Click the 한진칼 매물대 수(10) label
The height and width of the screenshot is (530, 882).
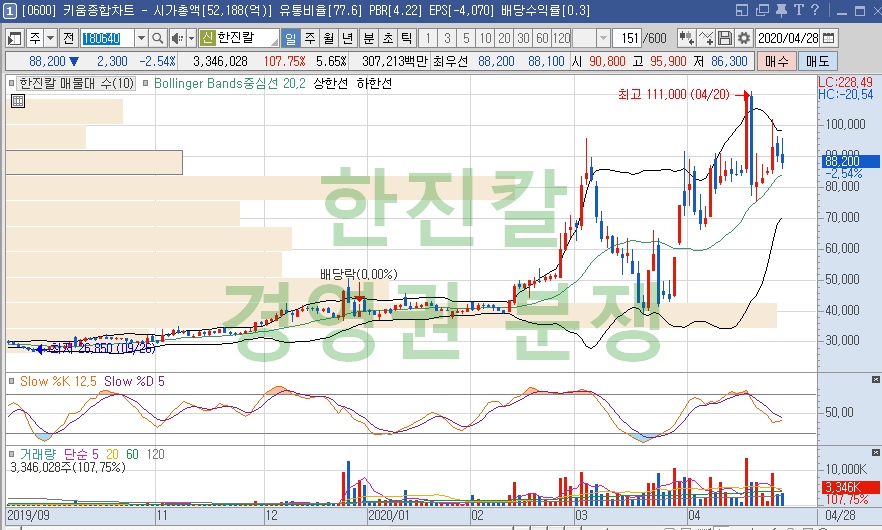point(76,83)
